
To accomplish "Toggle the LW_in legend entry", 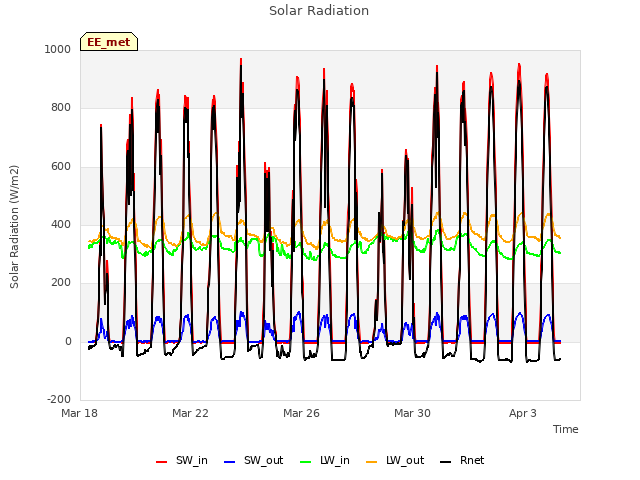I will pyautogui.click(x=324, y=460).
